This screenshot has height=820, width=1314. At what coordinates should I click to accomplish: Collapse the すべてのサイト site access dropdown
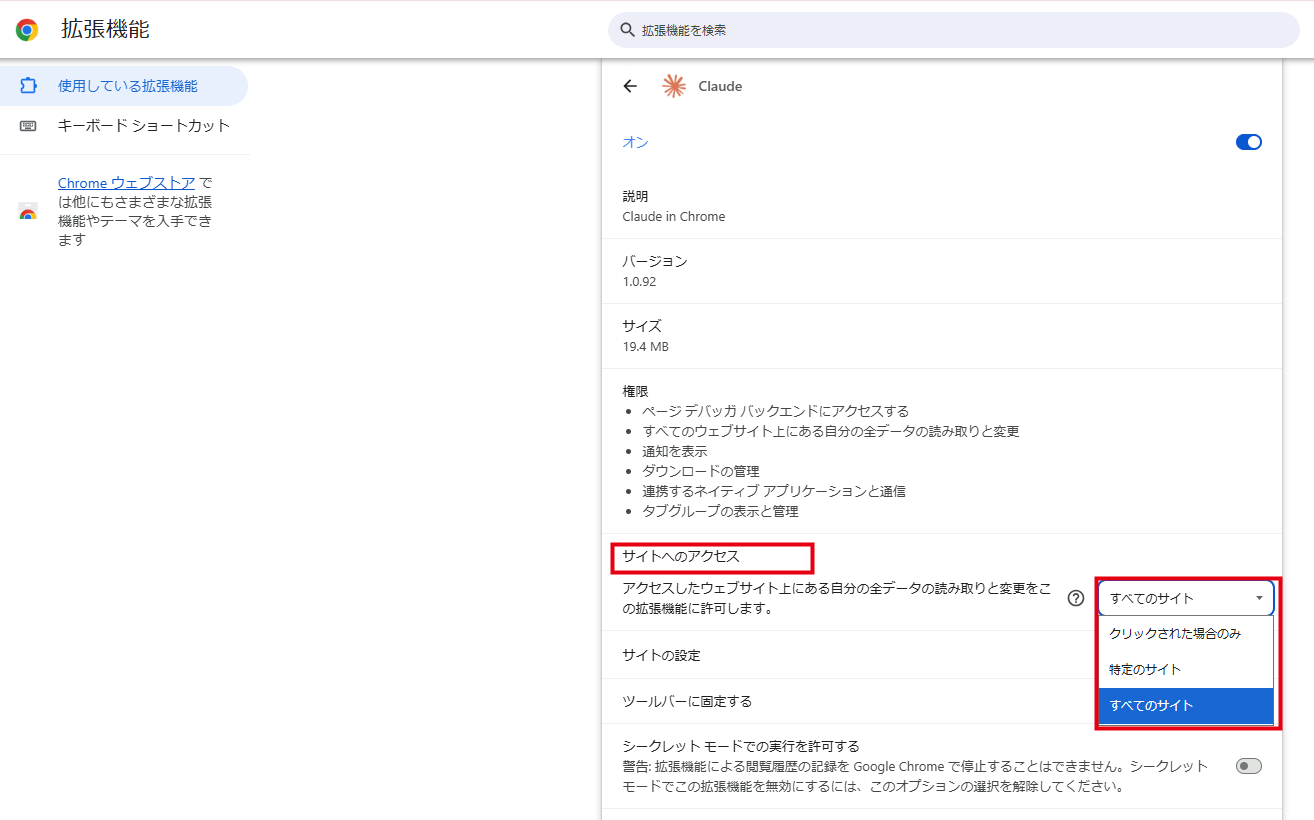pos(1186,598)
